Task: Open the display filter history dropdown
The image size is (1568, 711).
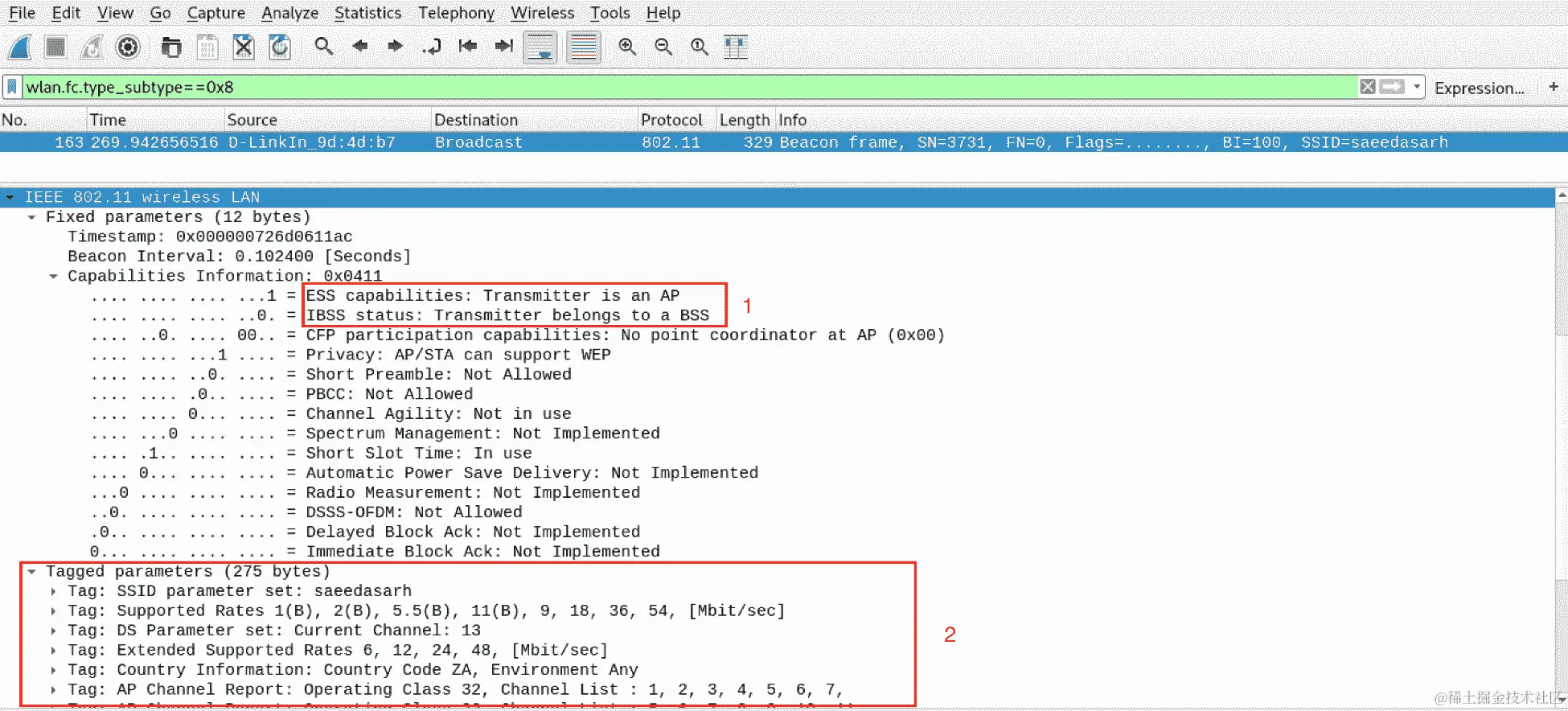Action: point(1417,88)
